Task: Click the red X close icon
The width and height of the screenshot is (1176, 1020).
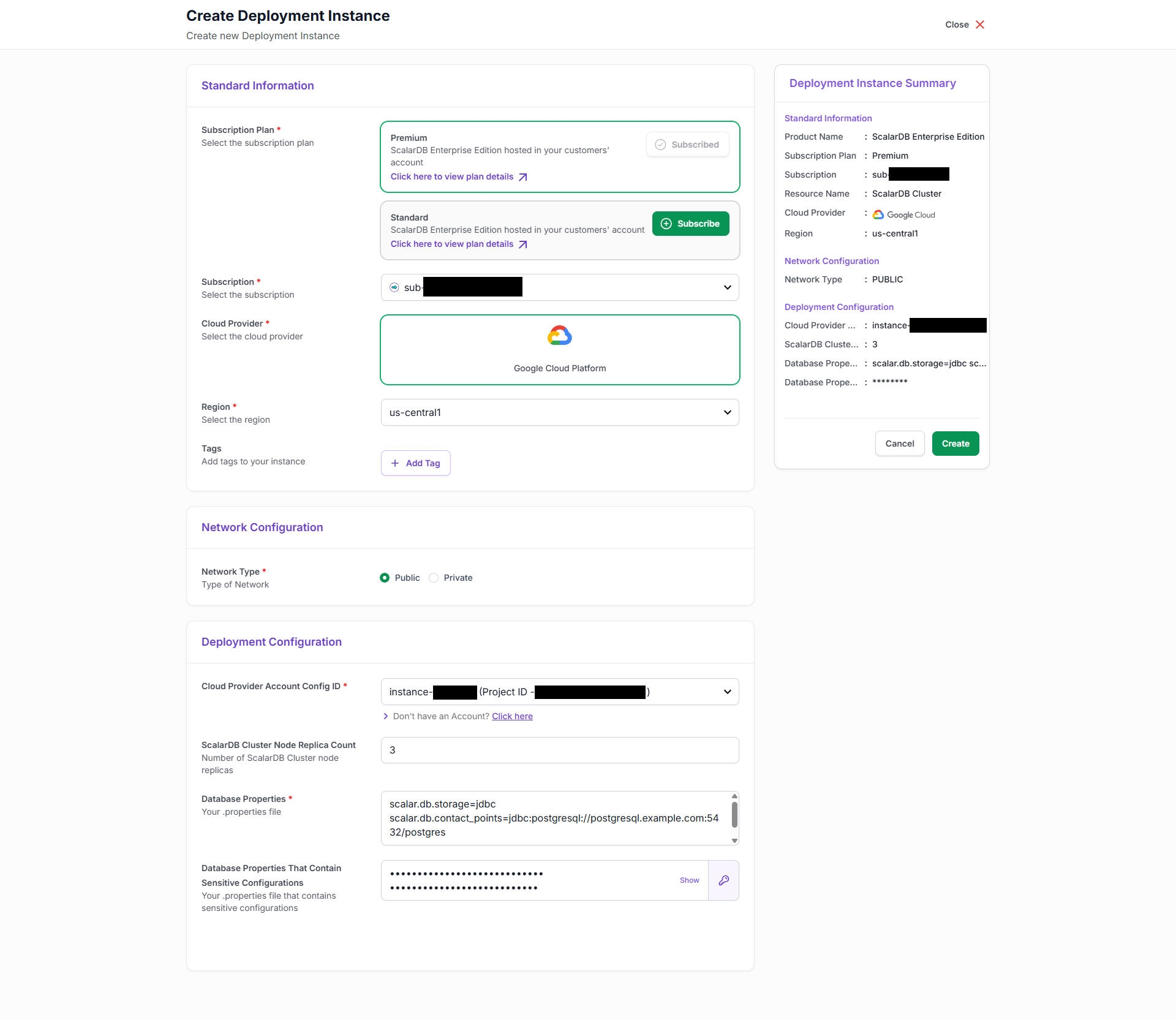Action: (980, 25)
